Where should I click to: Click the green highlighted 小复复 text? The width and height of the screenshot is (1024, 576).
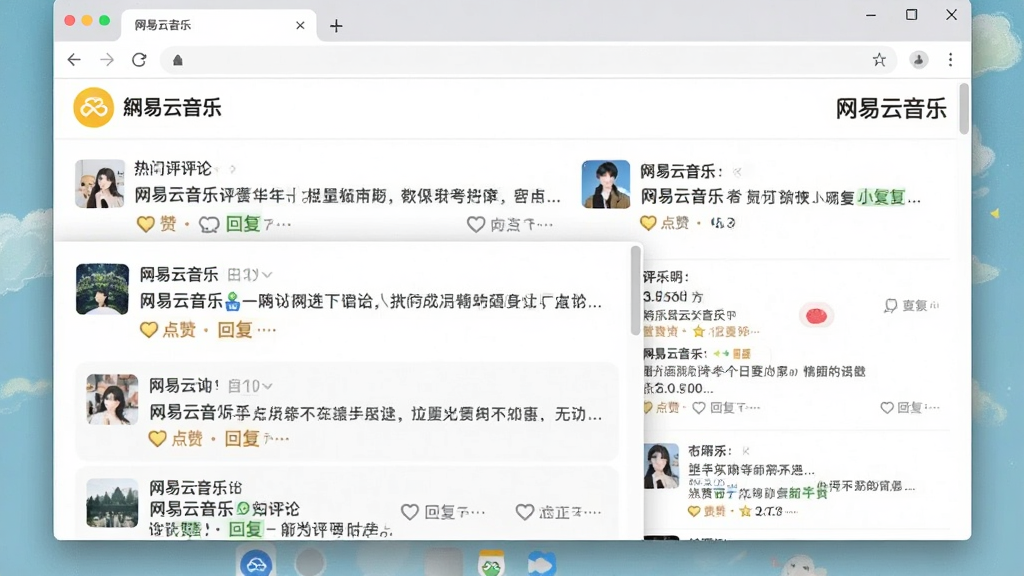(881, 197)
